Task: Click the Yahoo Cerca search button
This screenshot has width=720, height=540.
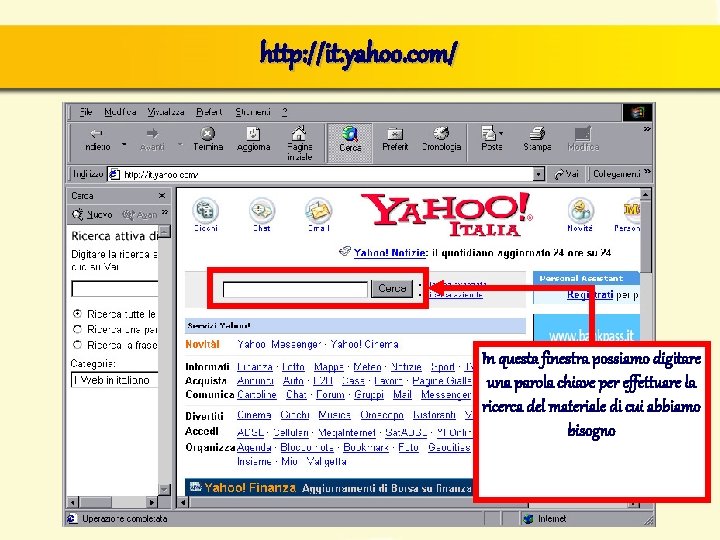Action: pyautogui.click(x=392, y=288)
